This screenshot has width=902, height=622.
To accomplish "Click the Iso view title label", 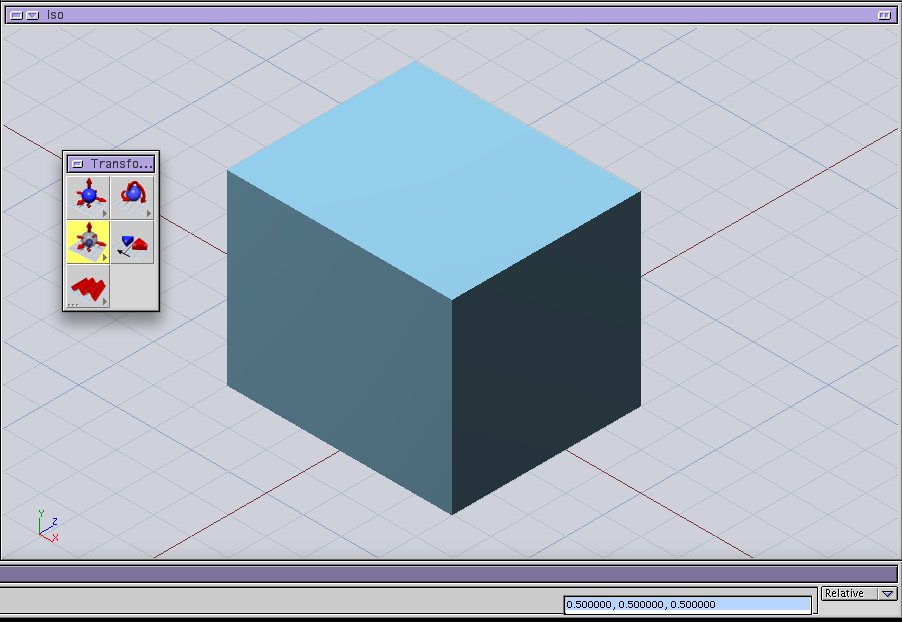I will 56,15.
